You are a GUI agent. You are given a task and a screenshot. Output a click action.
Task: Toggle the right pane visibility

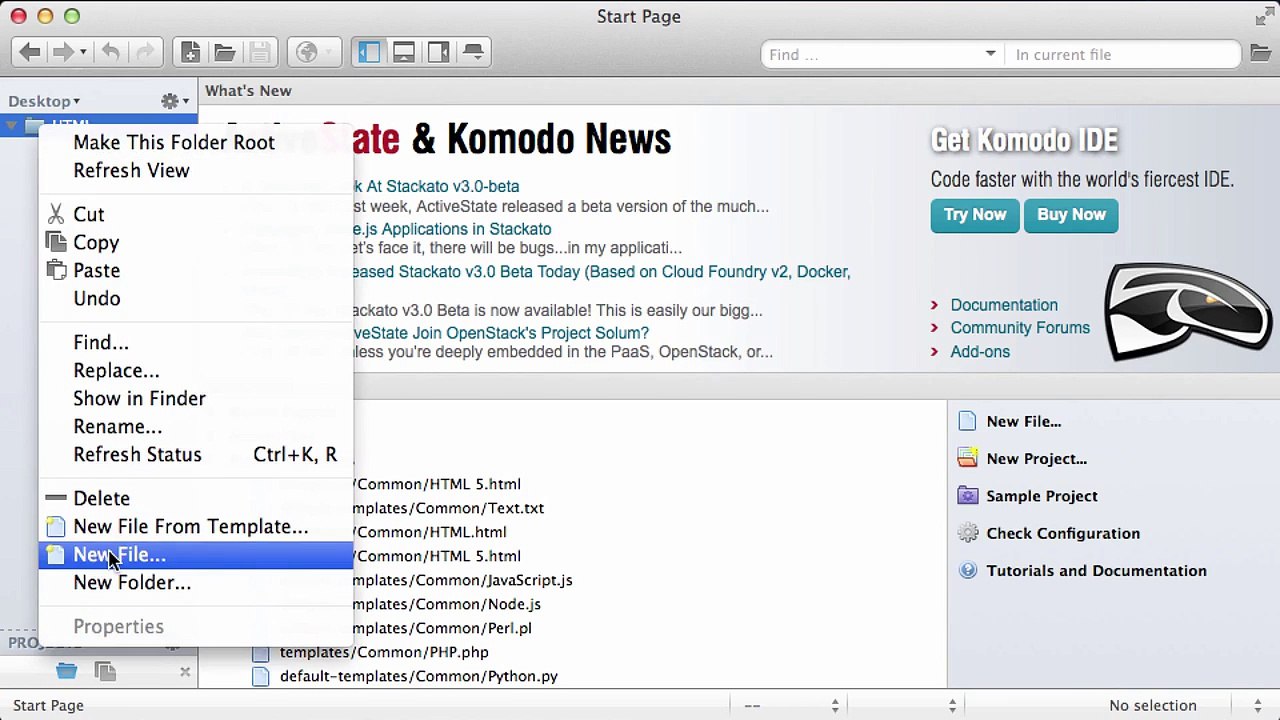pos(438,52)
